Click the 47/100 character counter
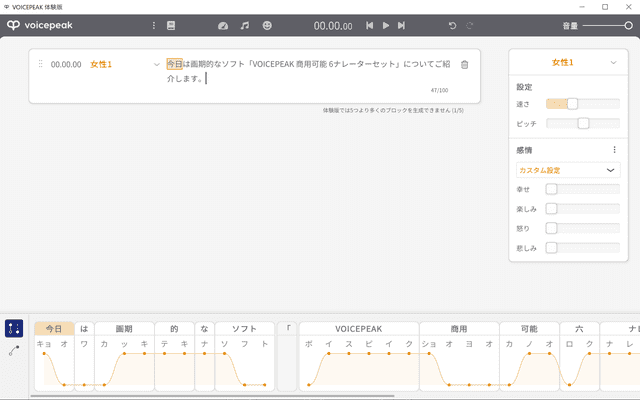Image resolution: width=640 pixels, height=400 pixels. pos(439,90)
